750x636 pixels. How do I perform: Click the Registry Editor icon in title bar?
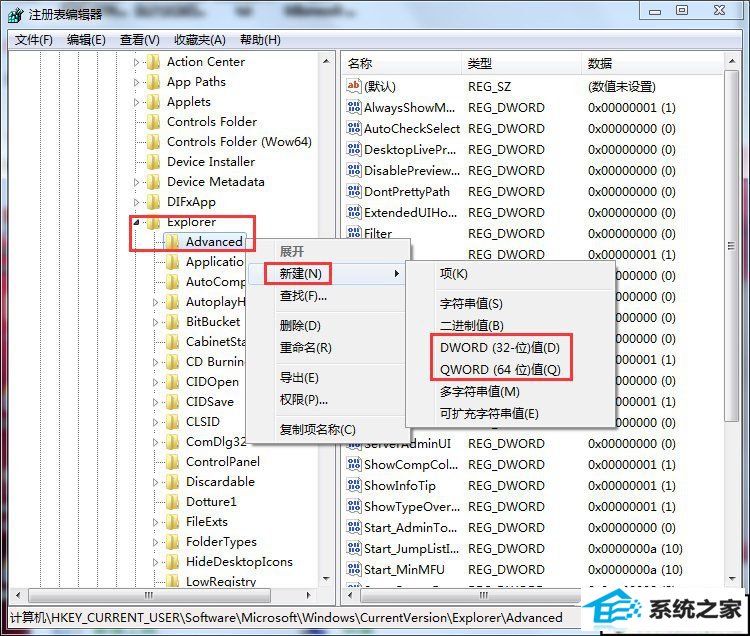[15, 14]
